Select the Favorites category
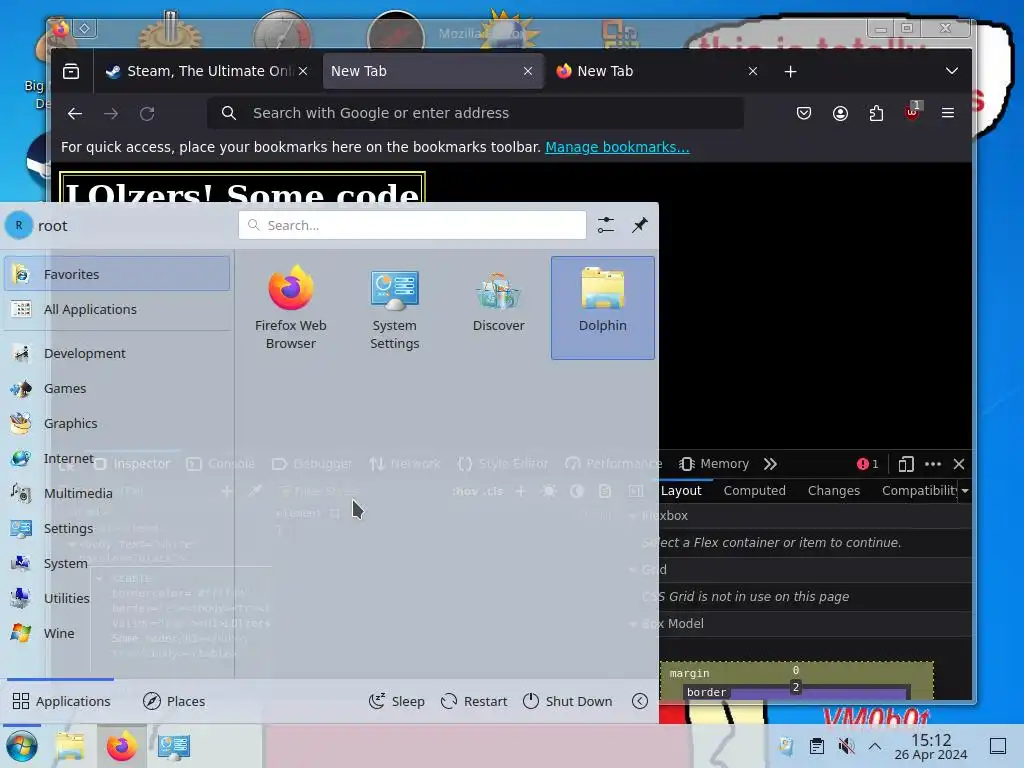The width and height of the screenshot is (1024, 768). click(x=117, y=274)
